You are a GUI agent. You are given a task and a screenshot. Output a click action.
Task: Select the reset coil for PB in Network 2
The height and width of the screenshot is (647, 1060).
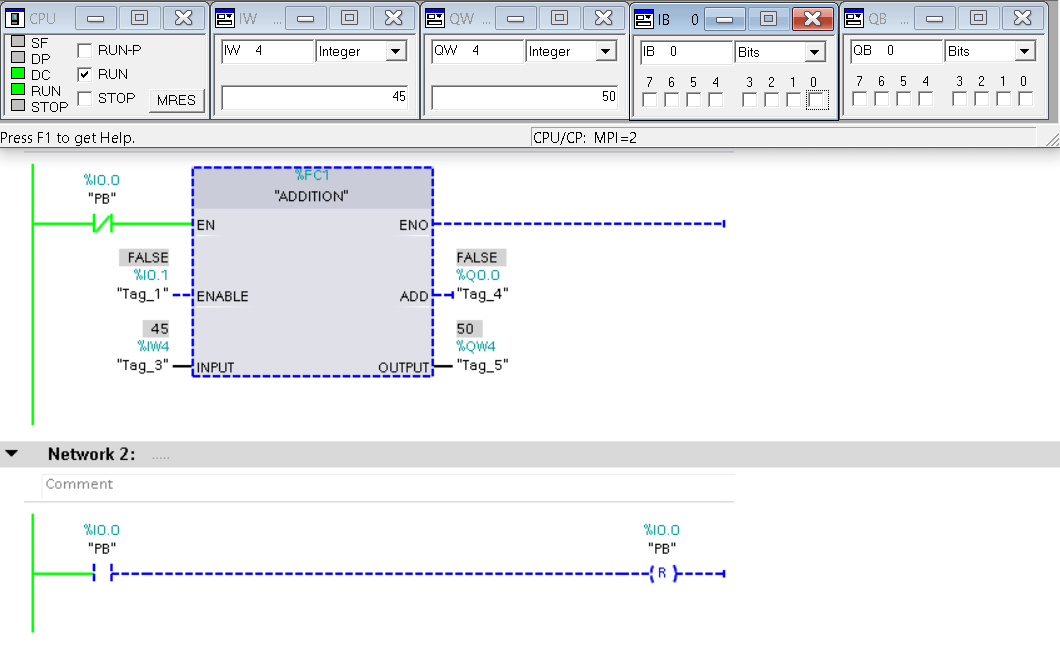(662, 573)
